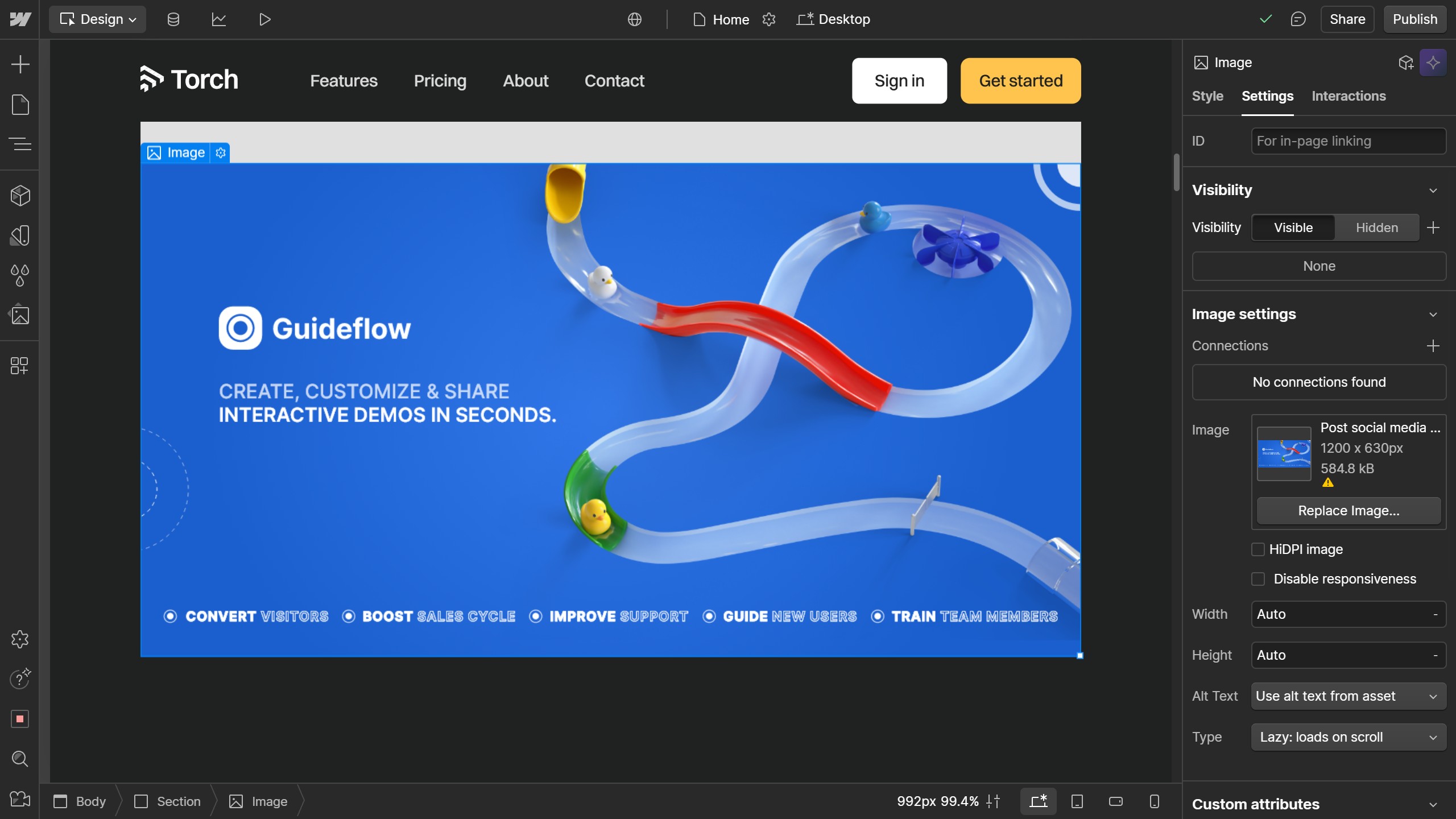Image resolution: width=1456 pixels, height=819 pixels.
Task: Check Disable responsiveness
Action: click(1258, 579)
